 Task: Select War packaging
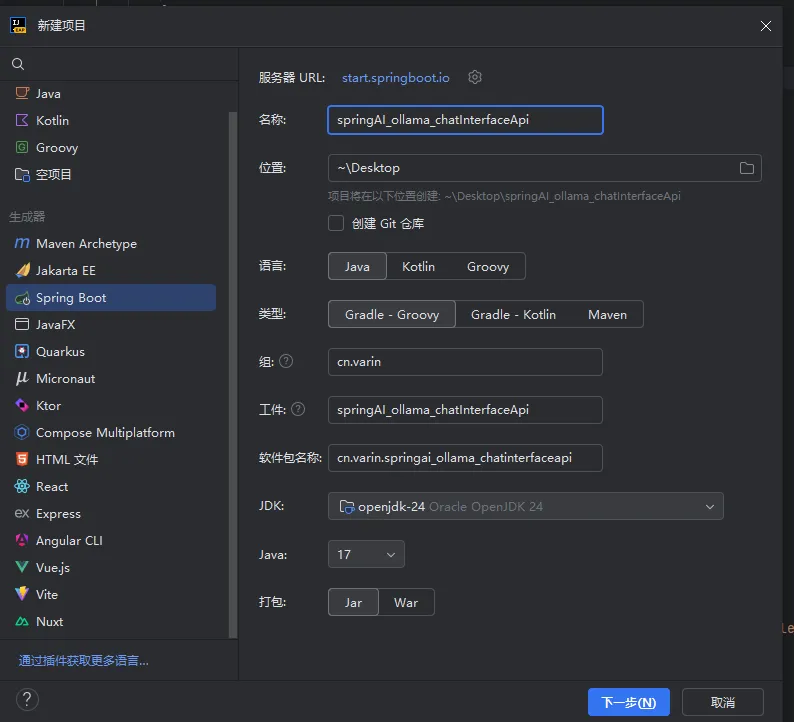[406, 603]
